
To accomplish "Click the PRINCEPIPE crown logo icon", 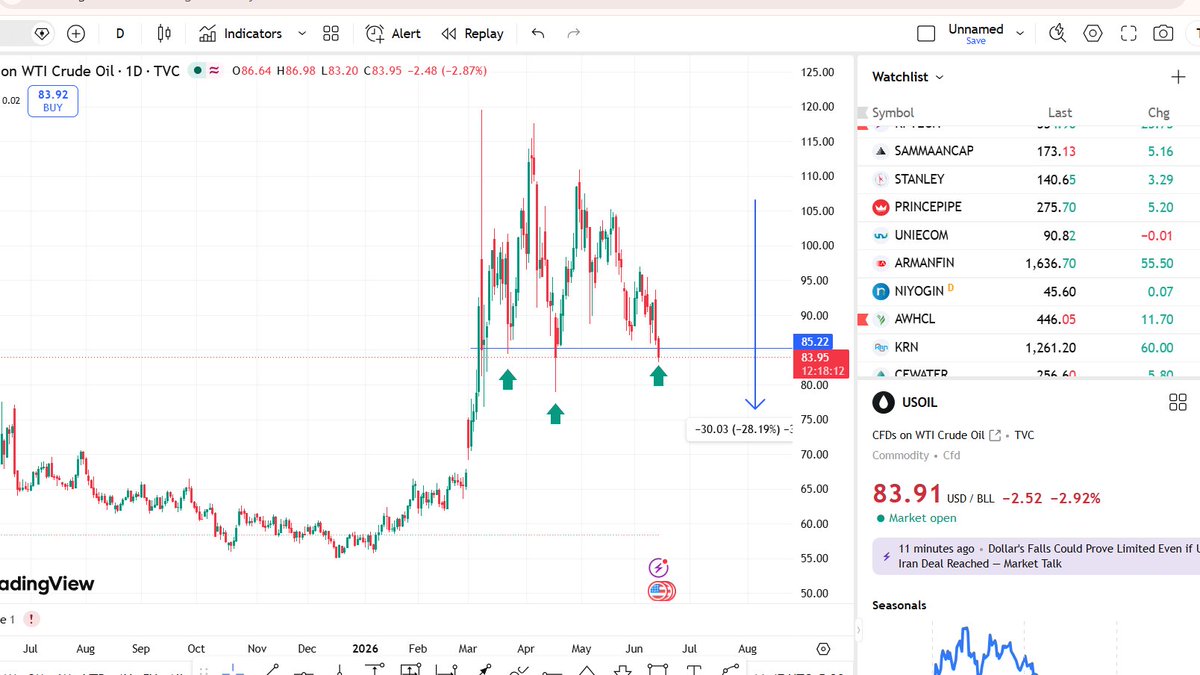I will point(881,207).
